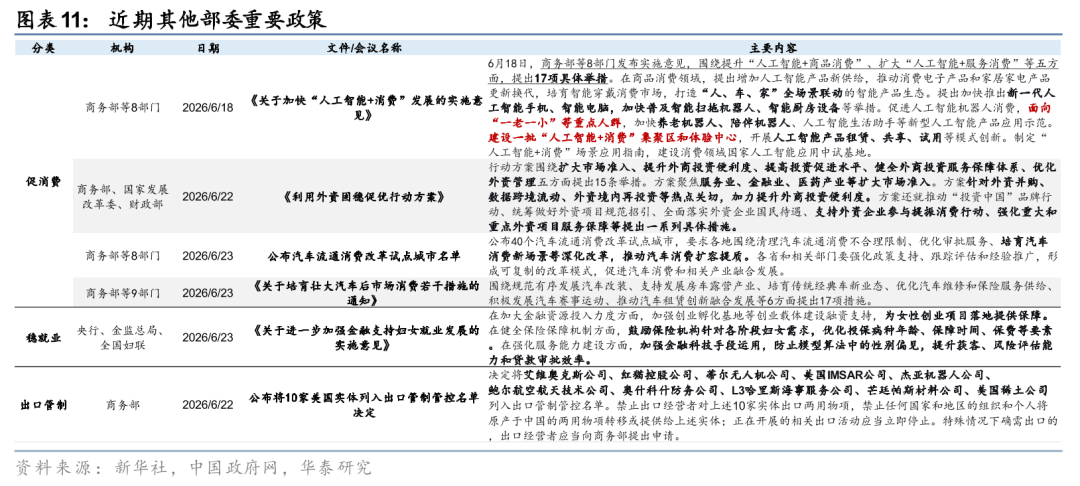Select the date 2026/6/18
Screen dimensions: 1080x486
coord(207,107)
